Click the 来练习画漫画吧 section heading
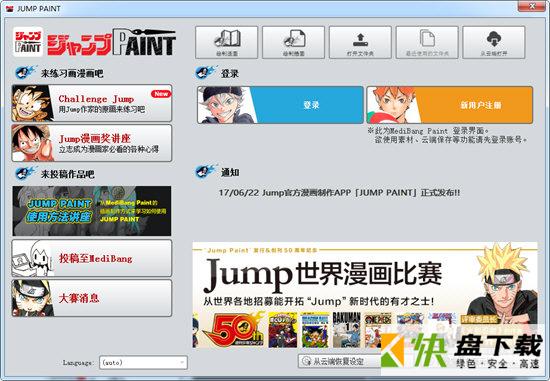Image resolution: width=550 pixels, height=381 pixels. click(72, 73)
